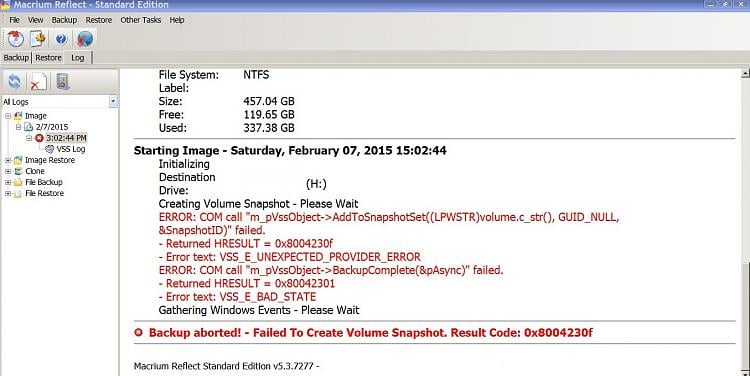The image size is (750, 376).
Task: Open the View menu
Action: (35, 20)
